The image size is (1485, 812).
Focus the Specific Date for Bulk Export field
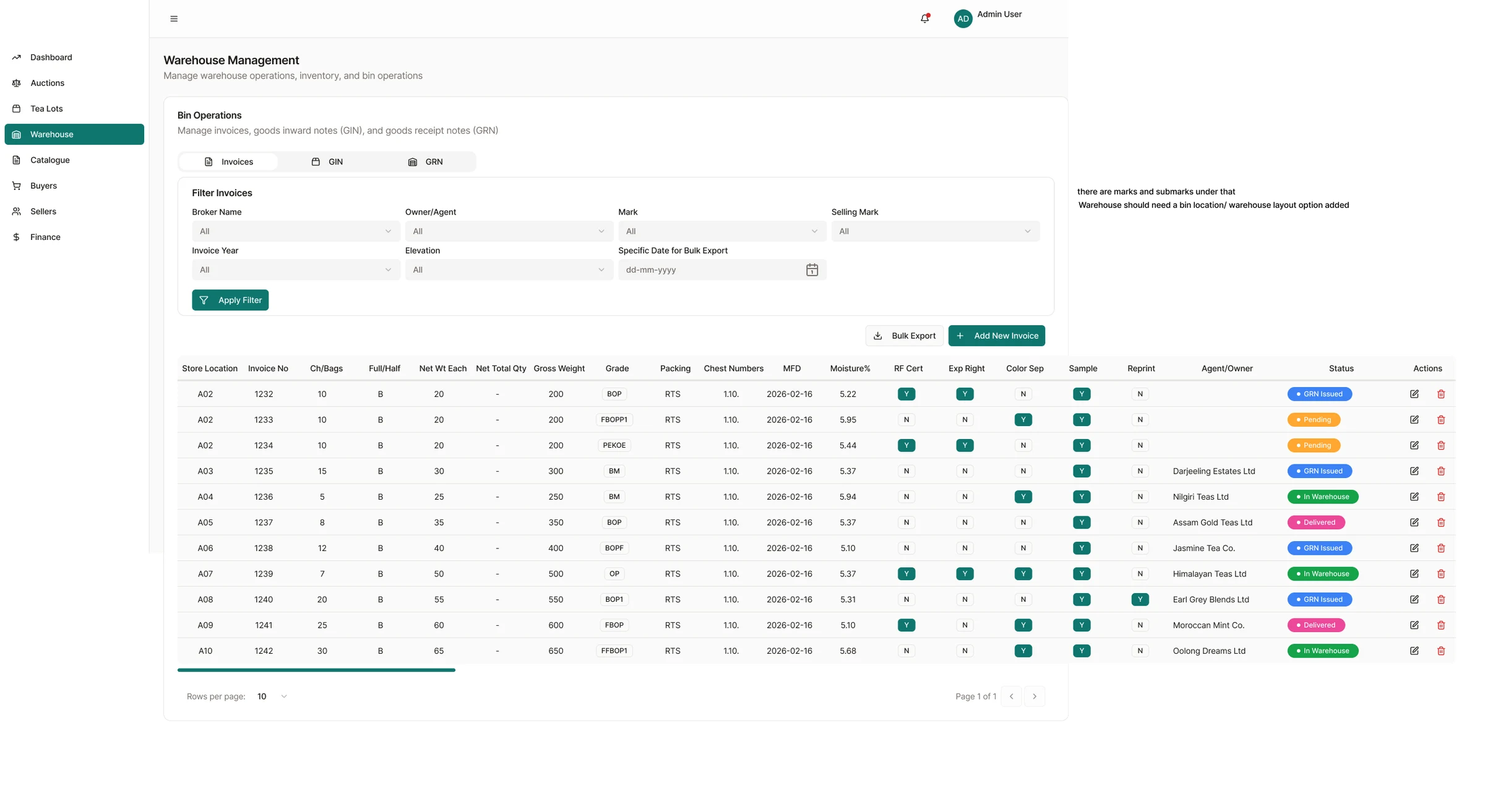(722, 270)
